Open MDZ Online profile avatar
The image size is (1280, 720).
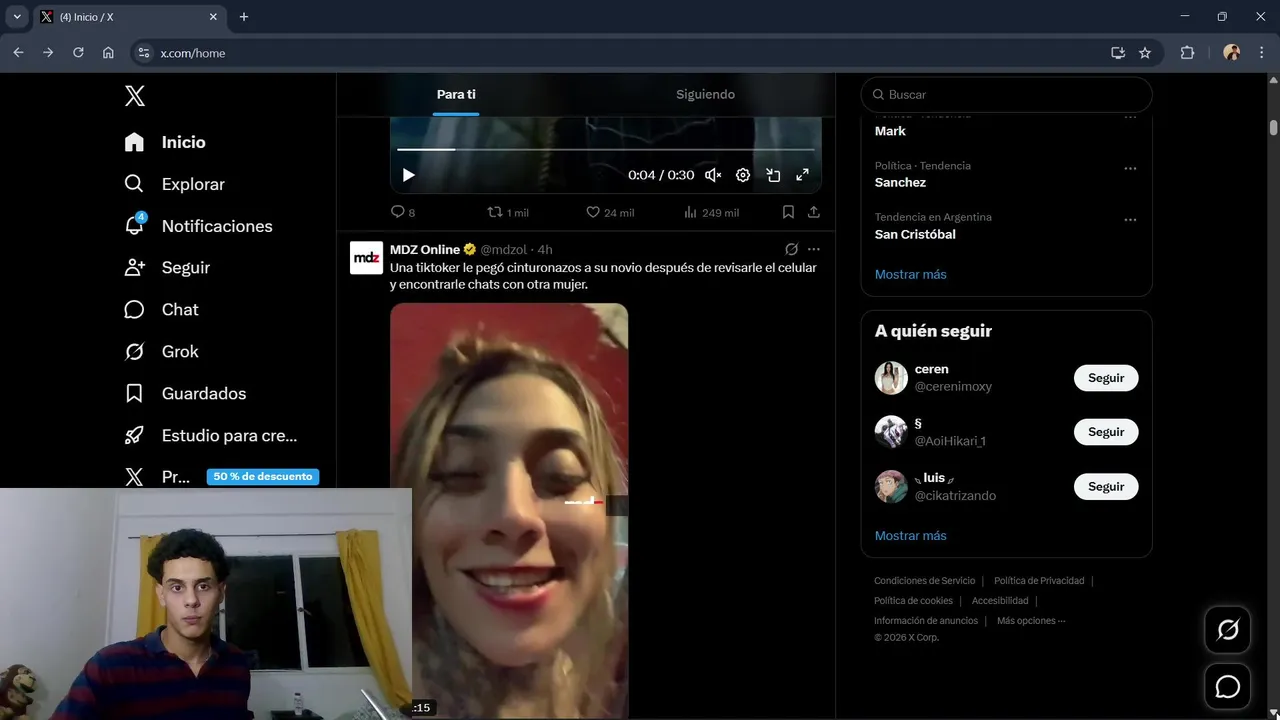tap(366, 258)
